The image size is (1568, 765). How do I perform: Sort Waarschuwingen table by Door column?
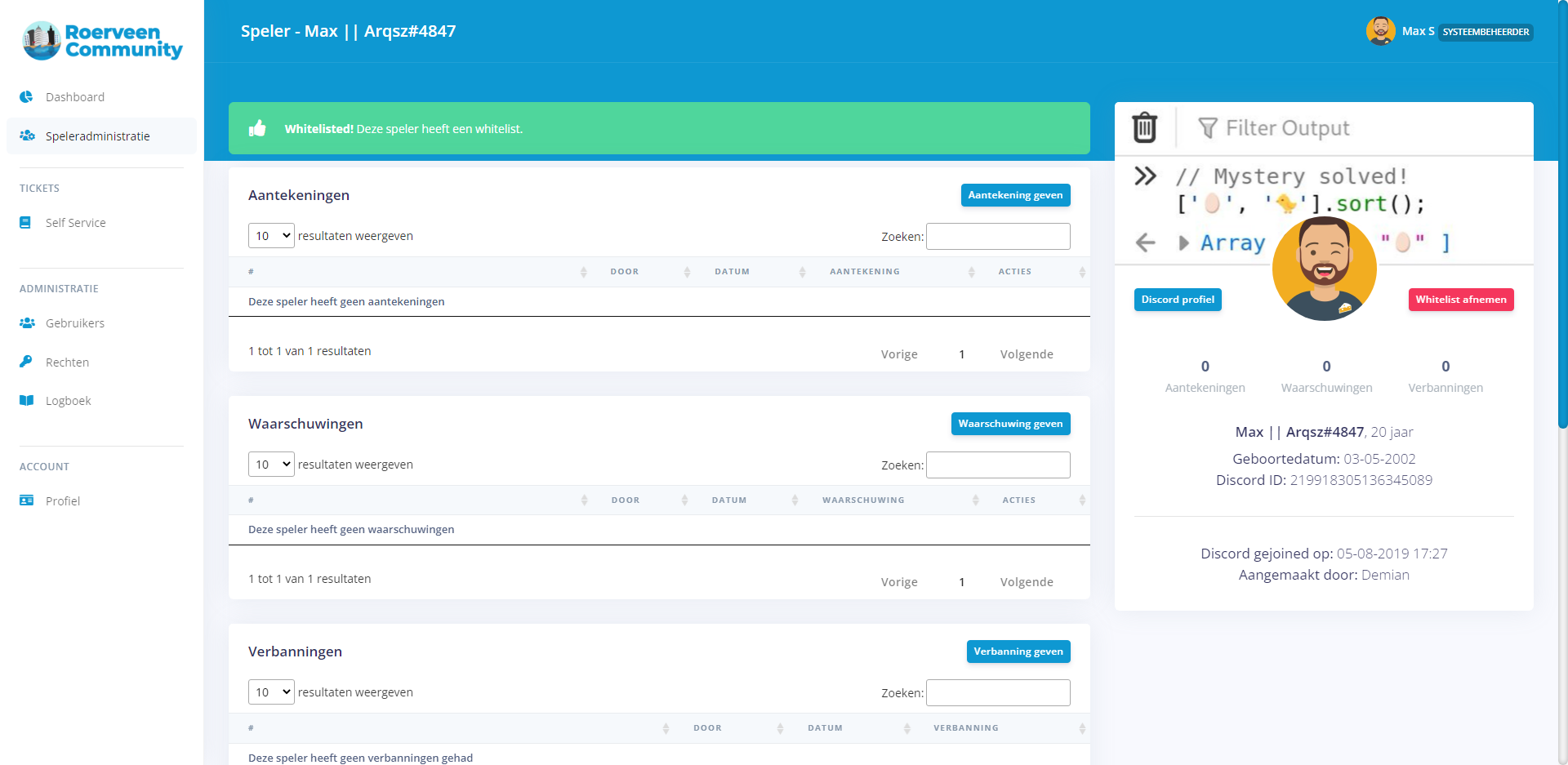click(626, 500)
